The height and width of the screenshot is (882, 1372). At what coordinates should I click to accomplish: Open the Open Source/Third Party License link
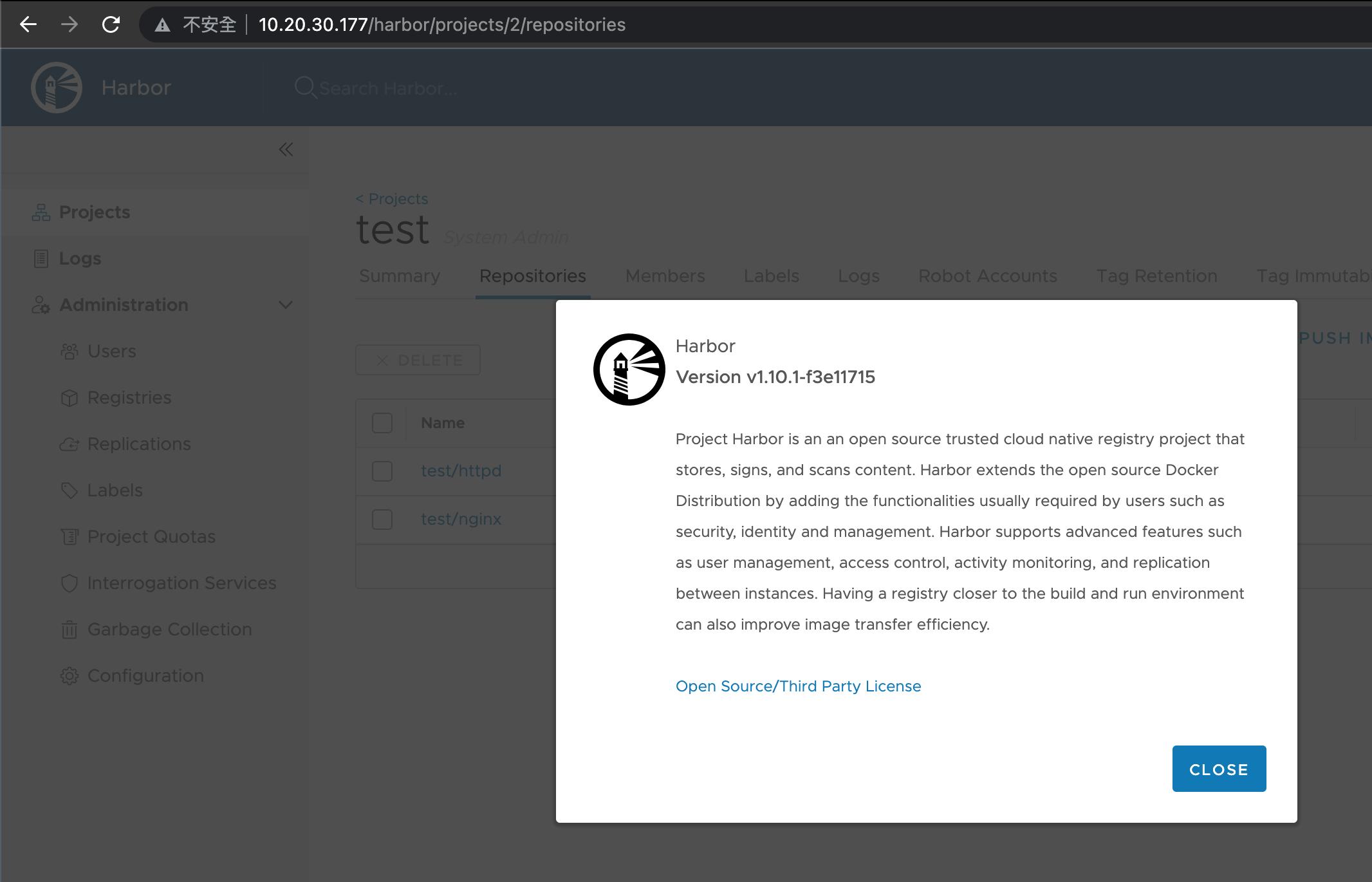pyautogui.click(x=798, y=686)
